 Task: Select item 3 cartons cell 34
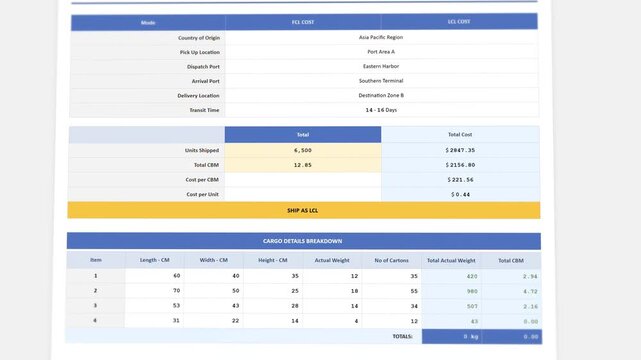click(392, 306)
